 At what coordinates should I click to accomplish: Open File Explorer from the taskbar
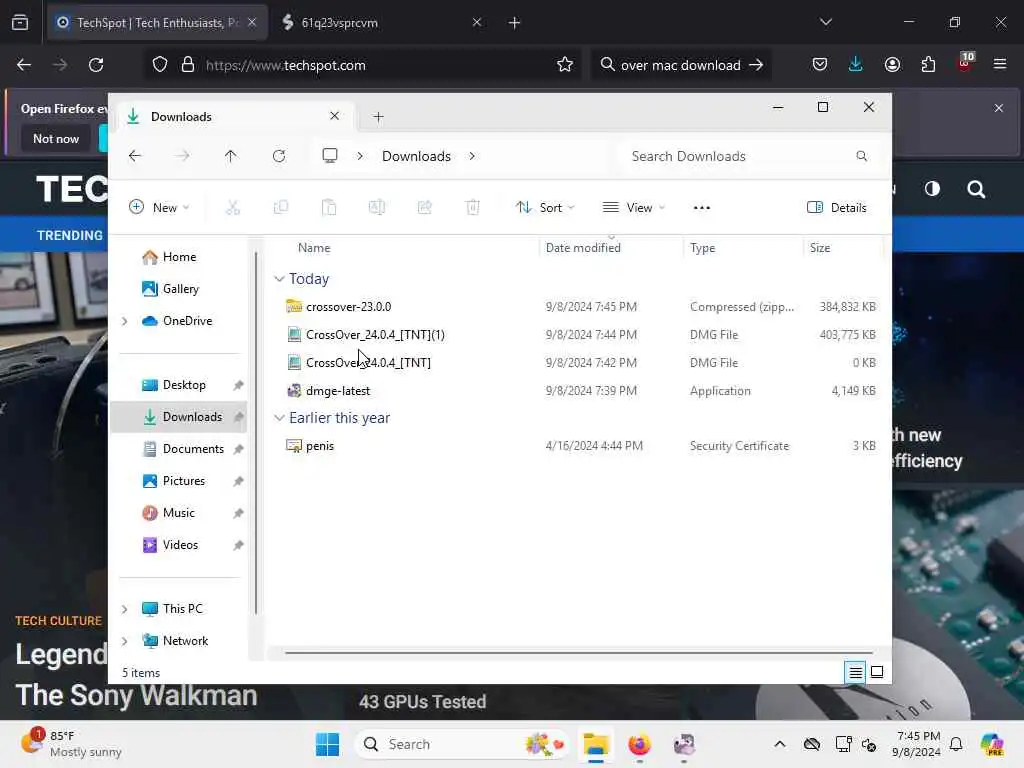tap(596, 744)
